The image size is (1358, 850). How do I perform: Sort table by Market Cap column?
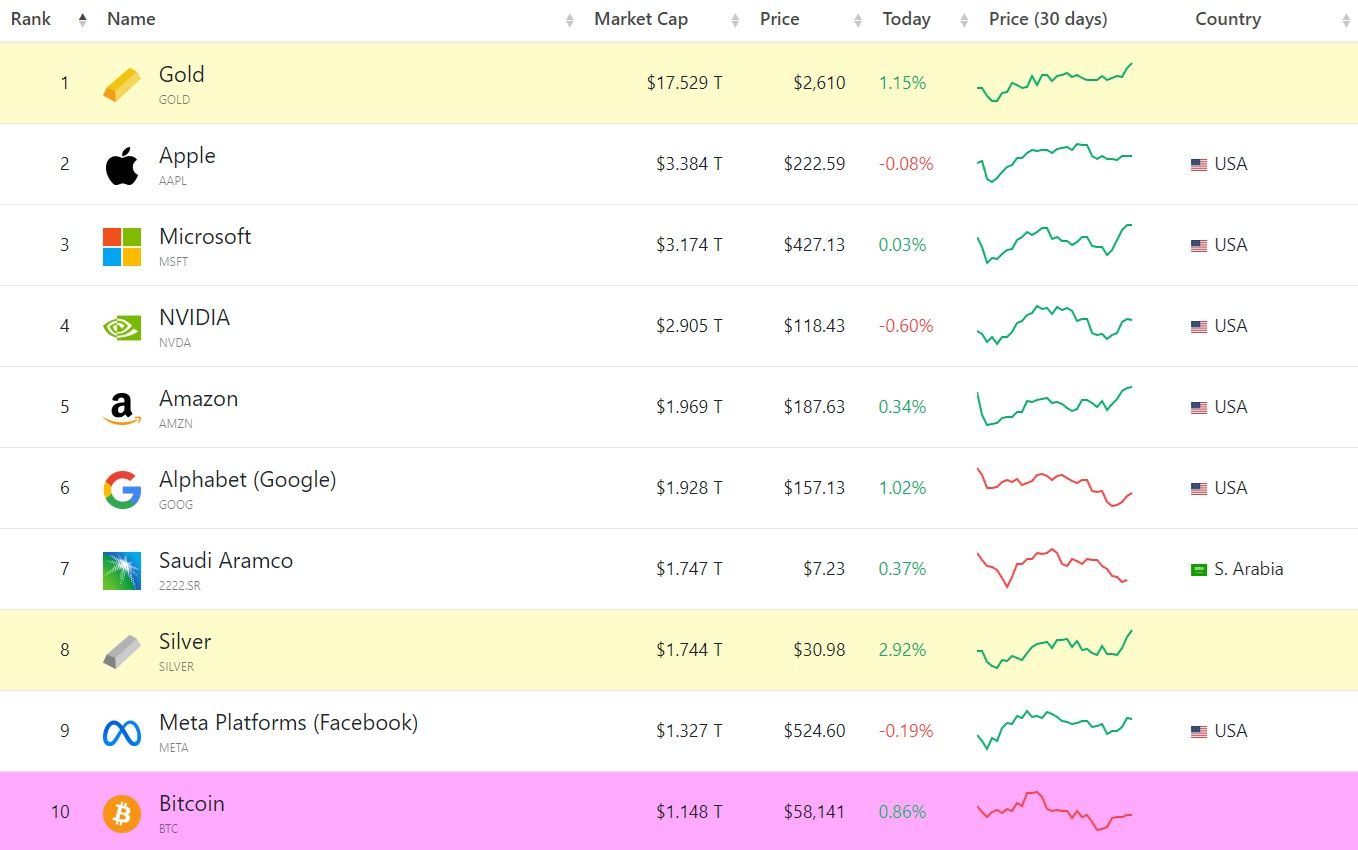coord(641,19)
